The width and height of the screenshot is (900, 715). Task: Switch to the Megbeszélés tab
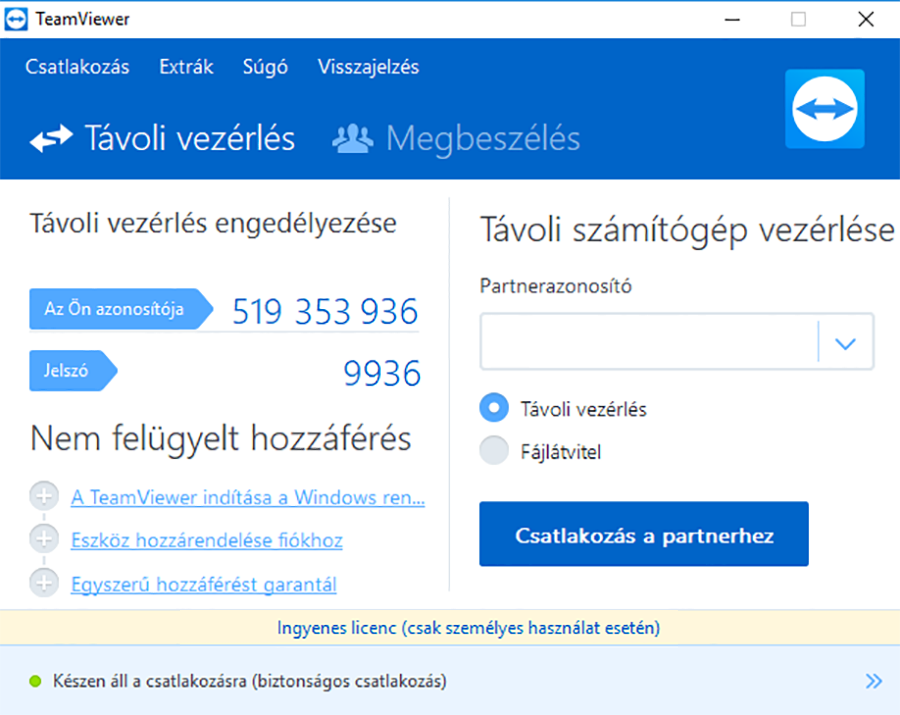457,139
